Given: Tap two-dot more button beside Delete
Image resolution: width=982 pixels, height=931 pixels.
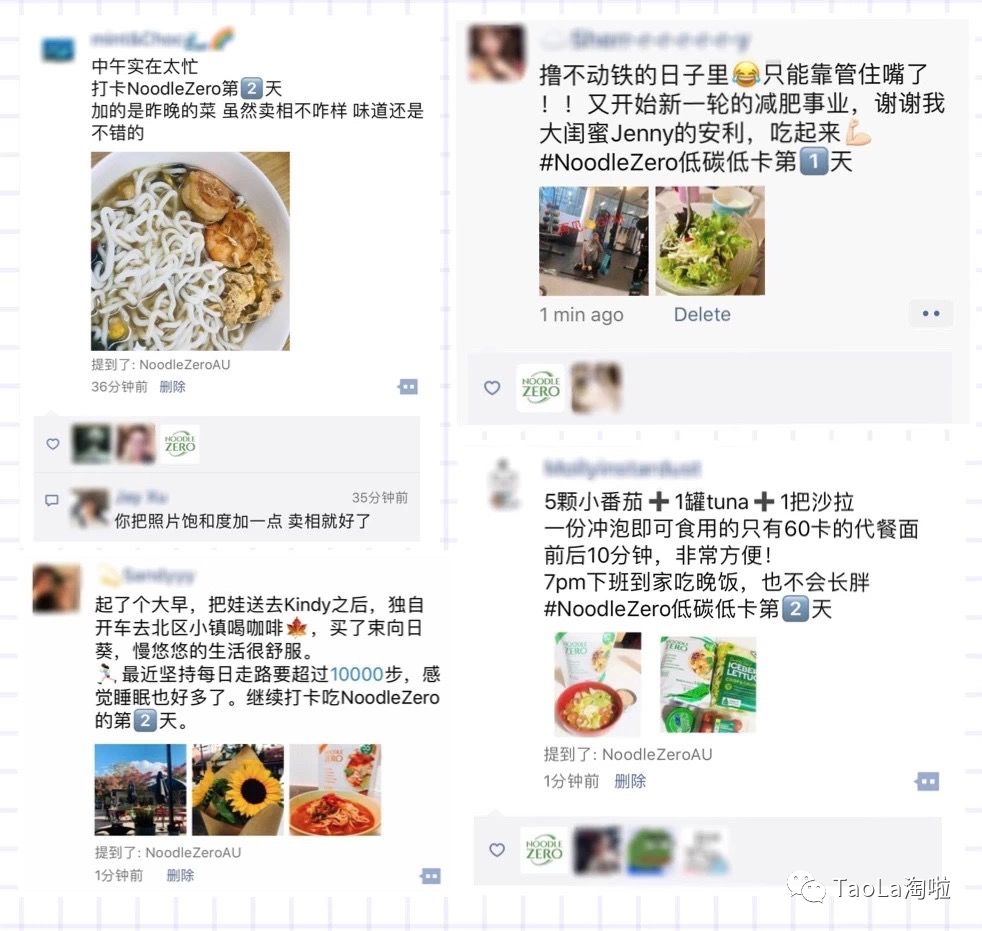Looking at the screenshot, I should [931, 313].
